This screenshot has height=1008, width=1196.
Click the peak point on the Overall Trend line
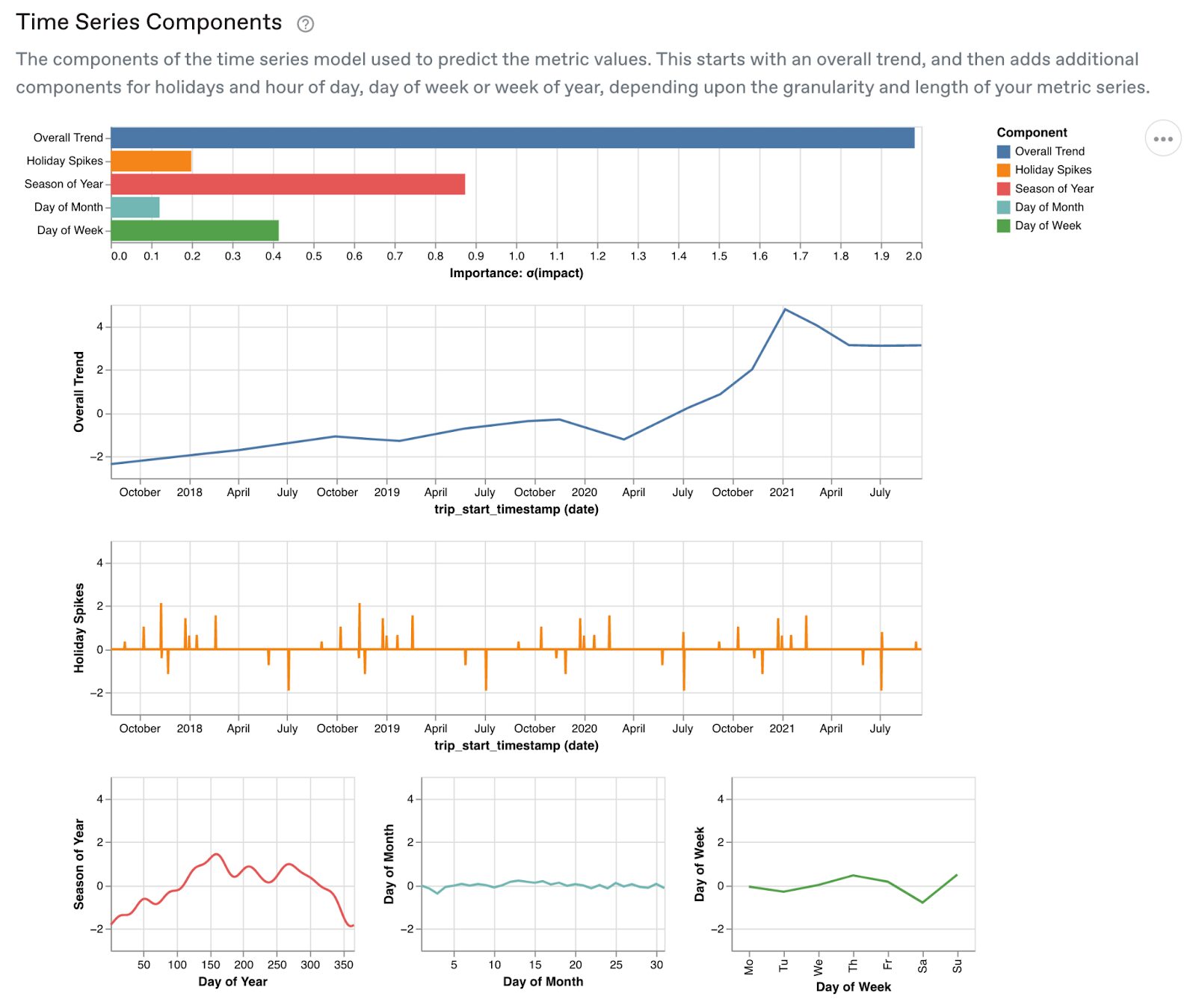pyautogui.click(x=785, y=309)
